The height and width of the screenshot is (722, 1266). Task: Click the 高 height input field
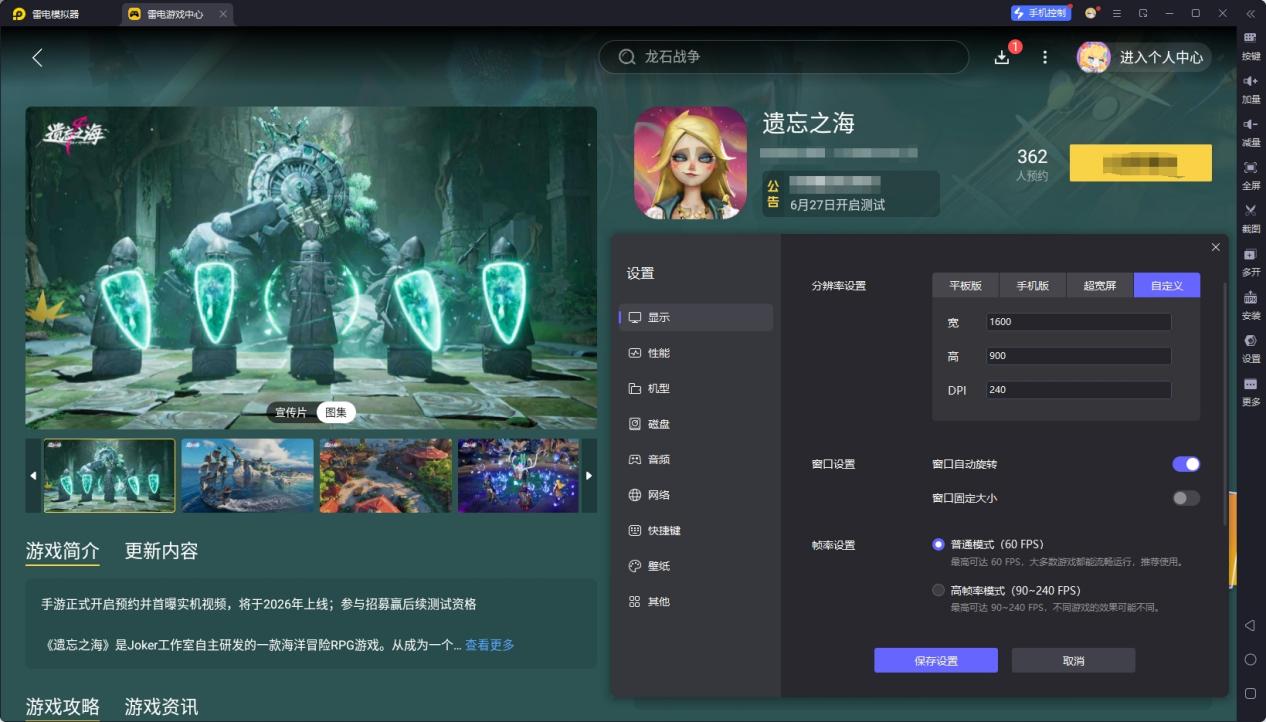click(x=1078, y=356)
